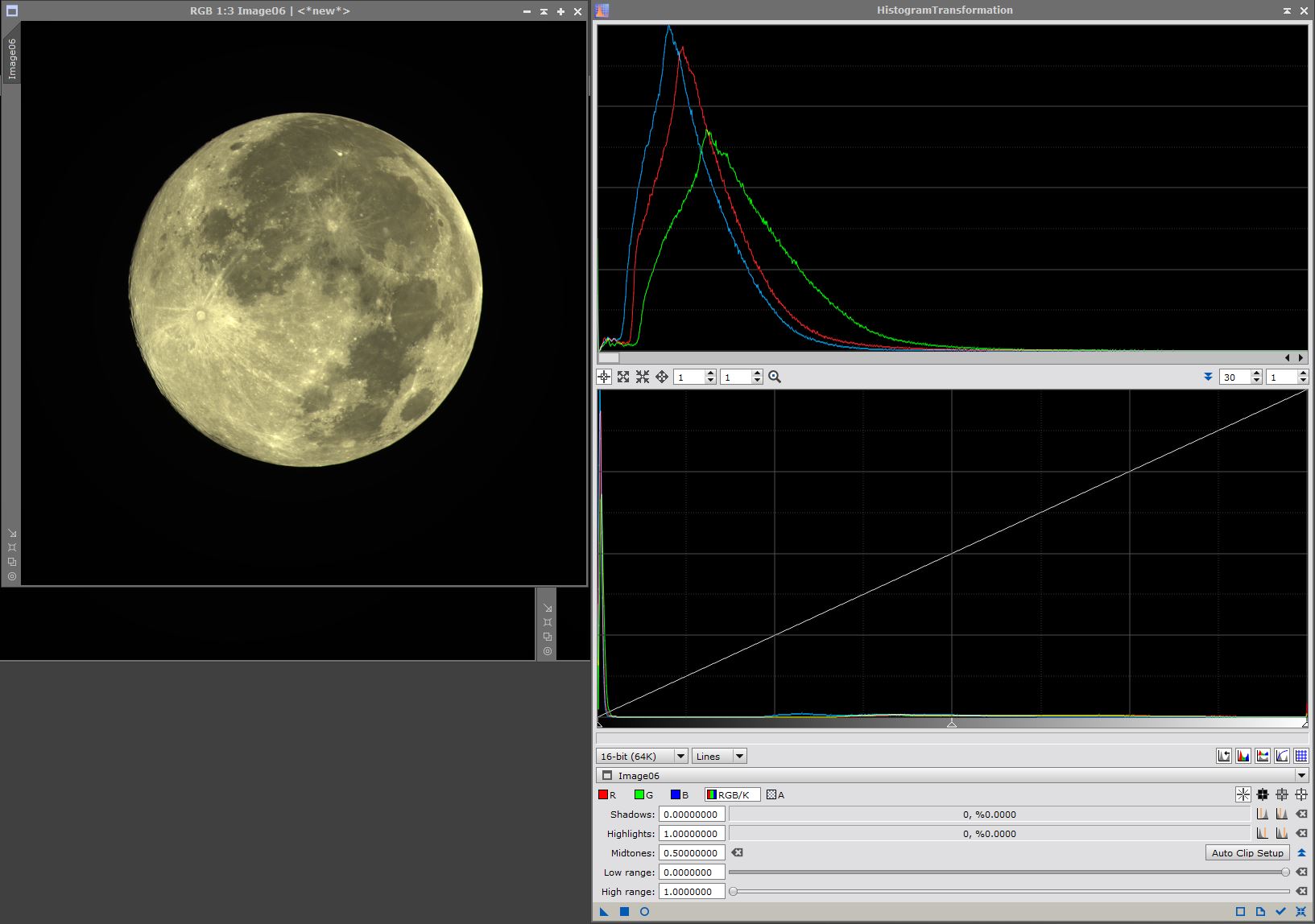The image size is (1315, 924).
Task: Reset high range value icon
Action: (x=1301, y=891)
